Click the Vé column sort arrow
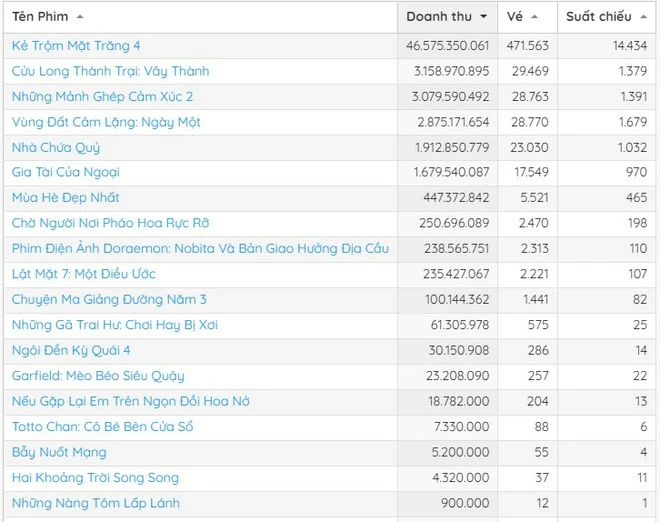Viewport: 660px width, 522px height. (x=535, y=17)
